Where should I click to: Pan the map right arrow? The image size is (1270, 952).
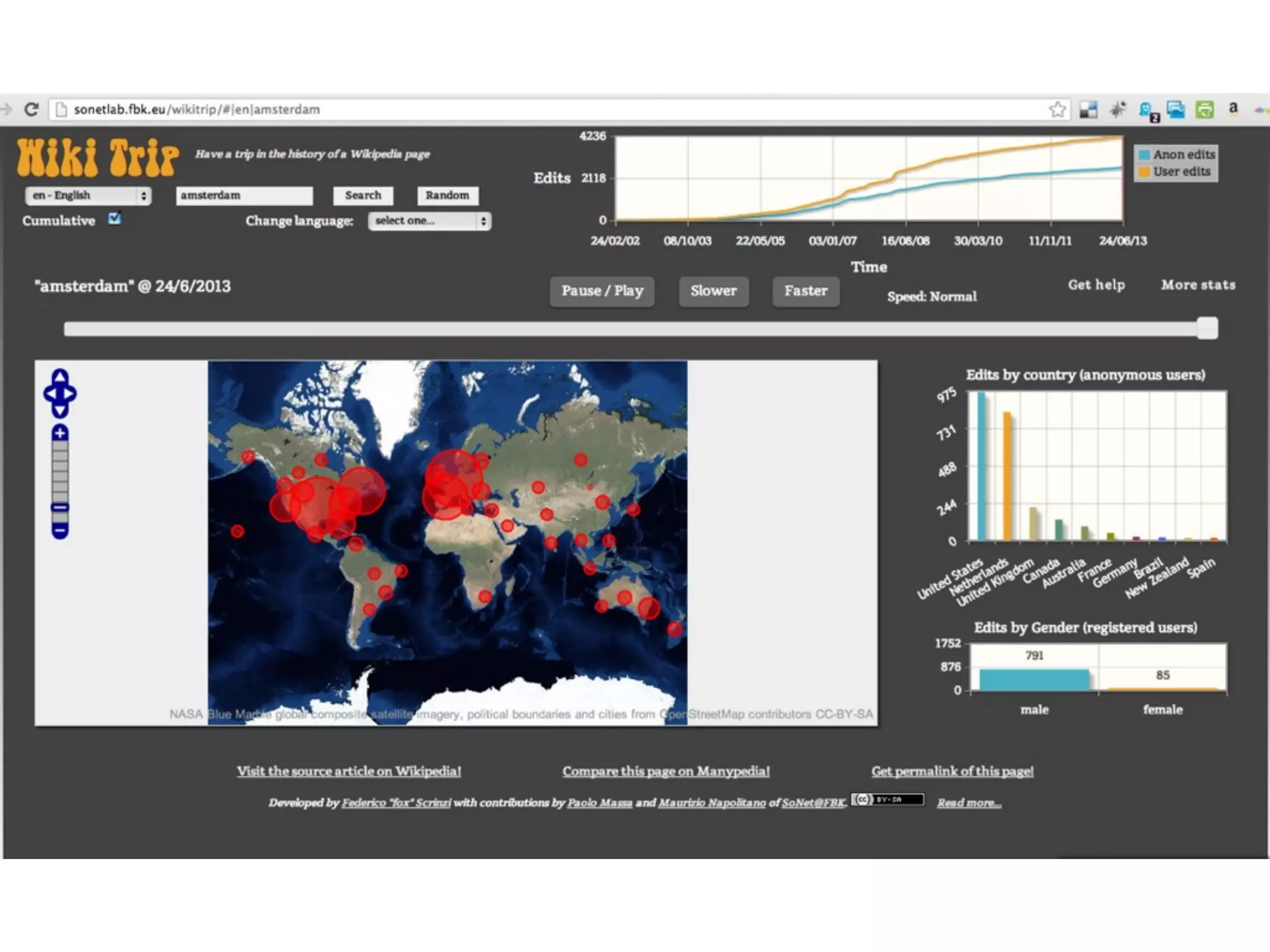pyautogui.click(x=70, y=394)
